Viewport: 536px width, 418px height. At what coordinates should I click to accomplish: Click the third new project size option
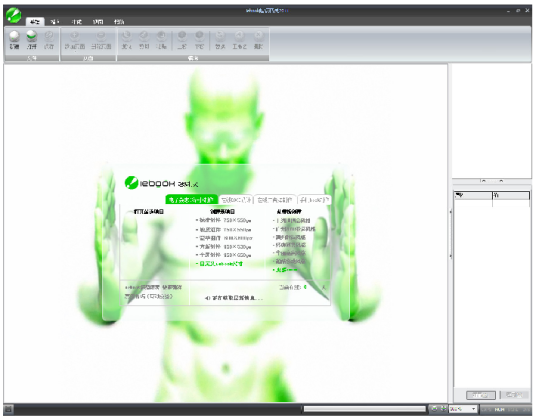click(x=224, y=238)
